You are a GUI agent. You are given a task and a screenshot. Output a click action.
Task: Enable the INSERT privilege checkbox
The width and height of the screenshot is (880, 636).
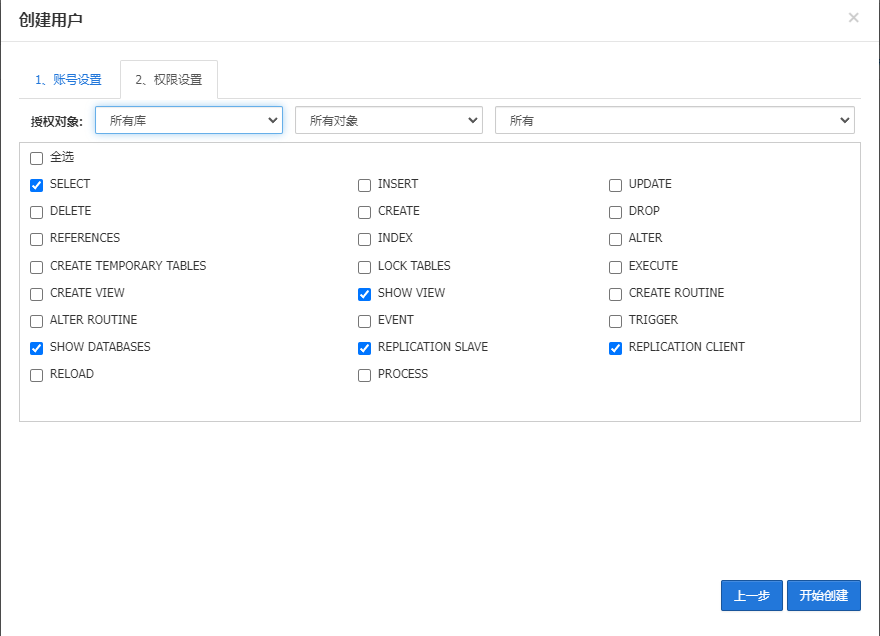(x=365, y=185)
